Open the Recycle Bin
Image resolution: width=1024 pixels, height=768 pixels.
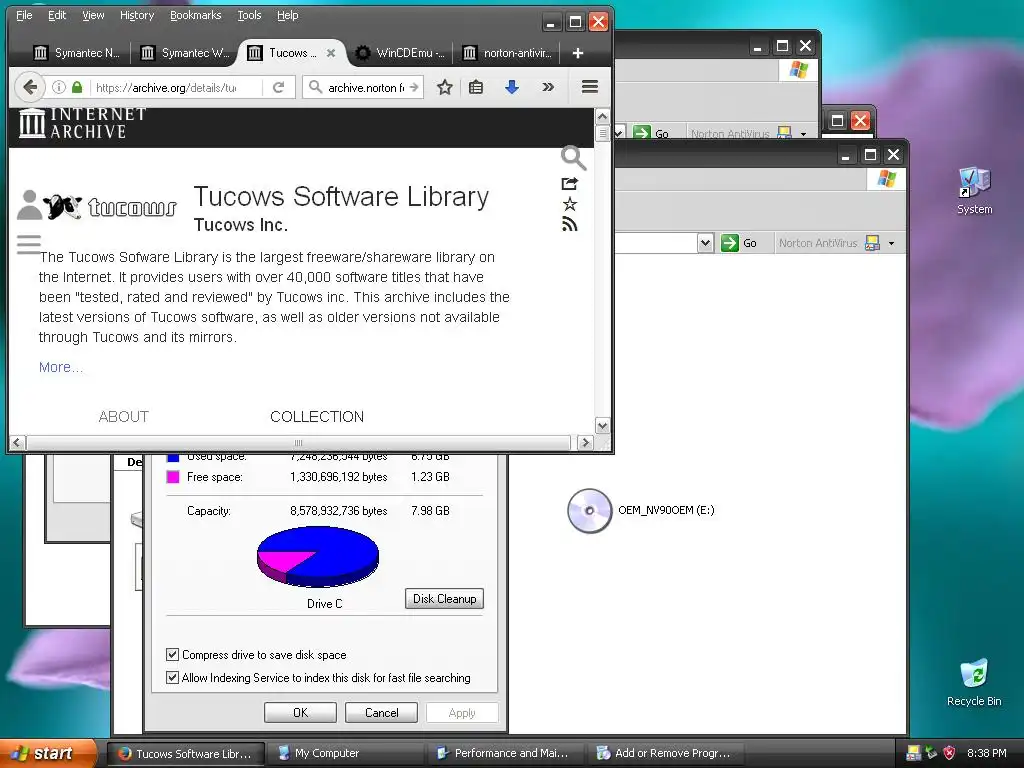click(x=974, y=682)
